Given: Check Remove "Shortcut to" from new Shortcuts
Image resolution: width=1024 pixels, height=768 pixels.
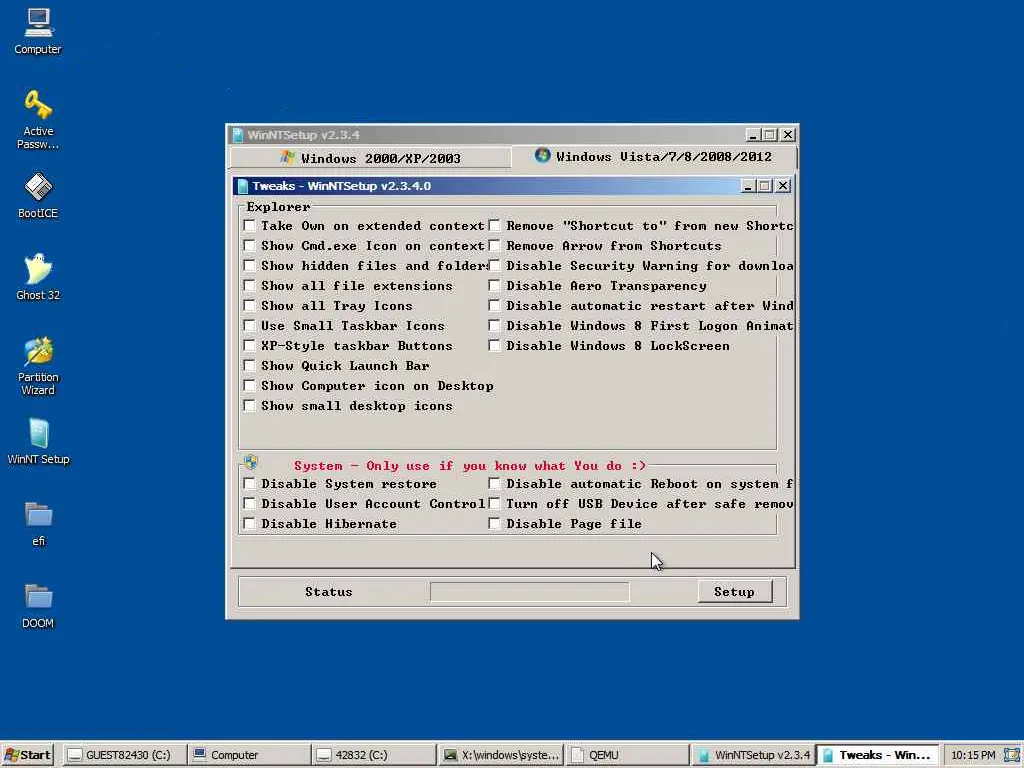Looking at the screenshot, I should (494, 226).
